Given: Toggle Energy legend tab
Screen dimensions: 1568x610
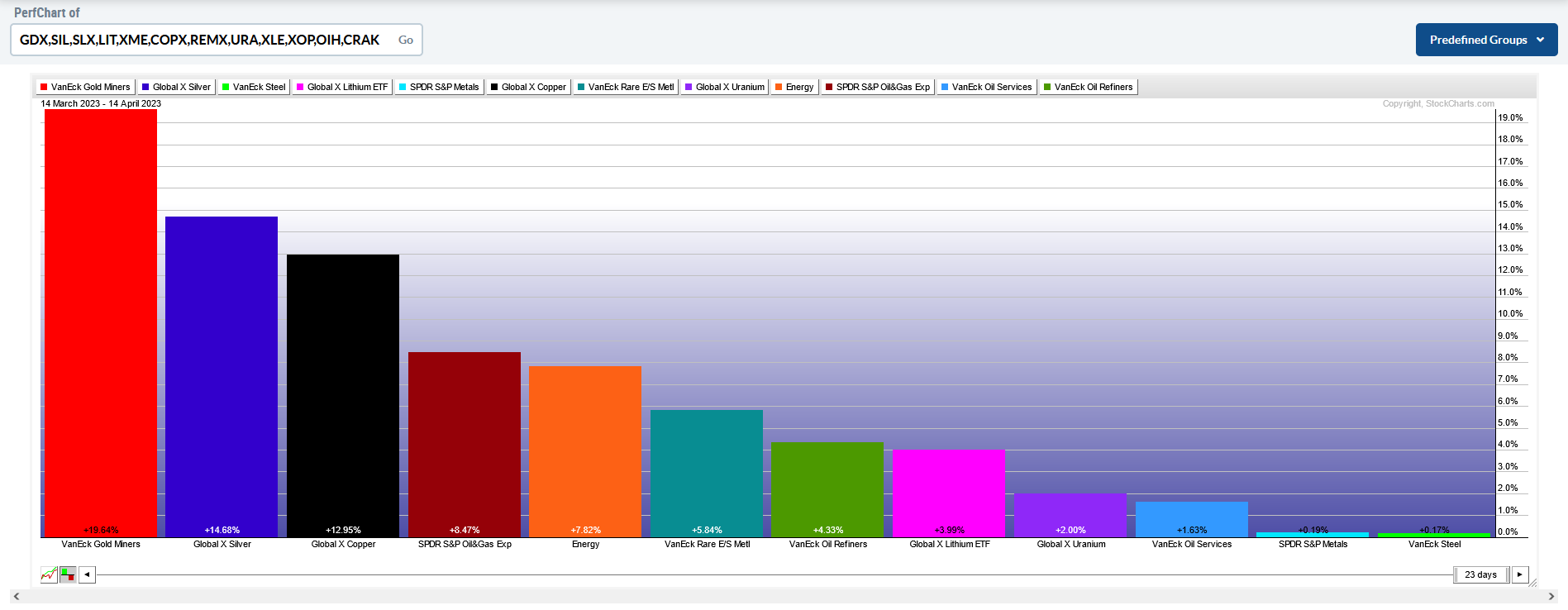Looking at the screenshot, I should tap(794, 87).
